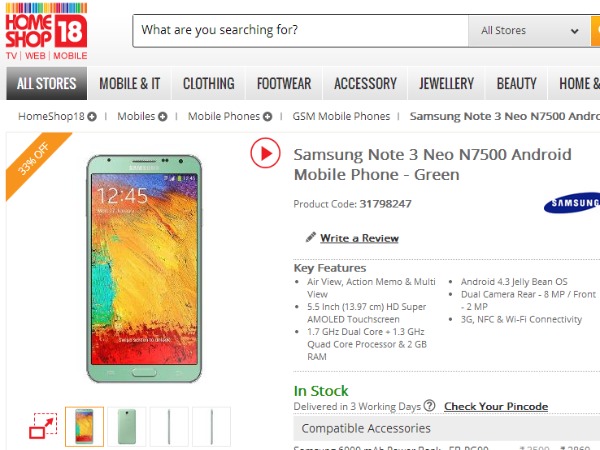This screenshot has width=600, height=450.
Task: Select the front-view phone thumbnail
Action: [84, 426]
